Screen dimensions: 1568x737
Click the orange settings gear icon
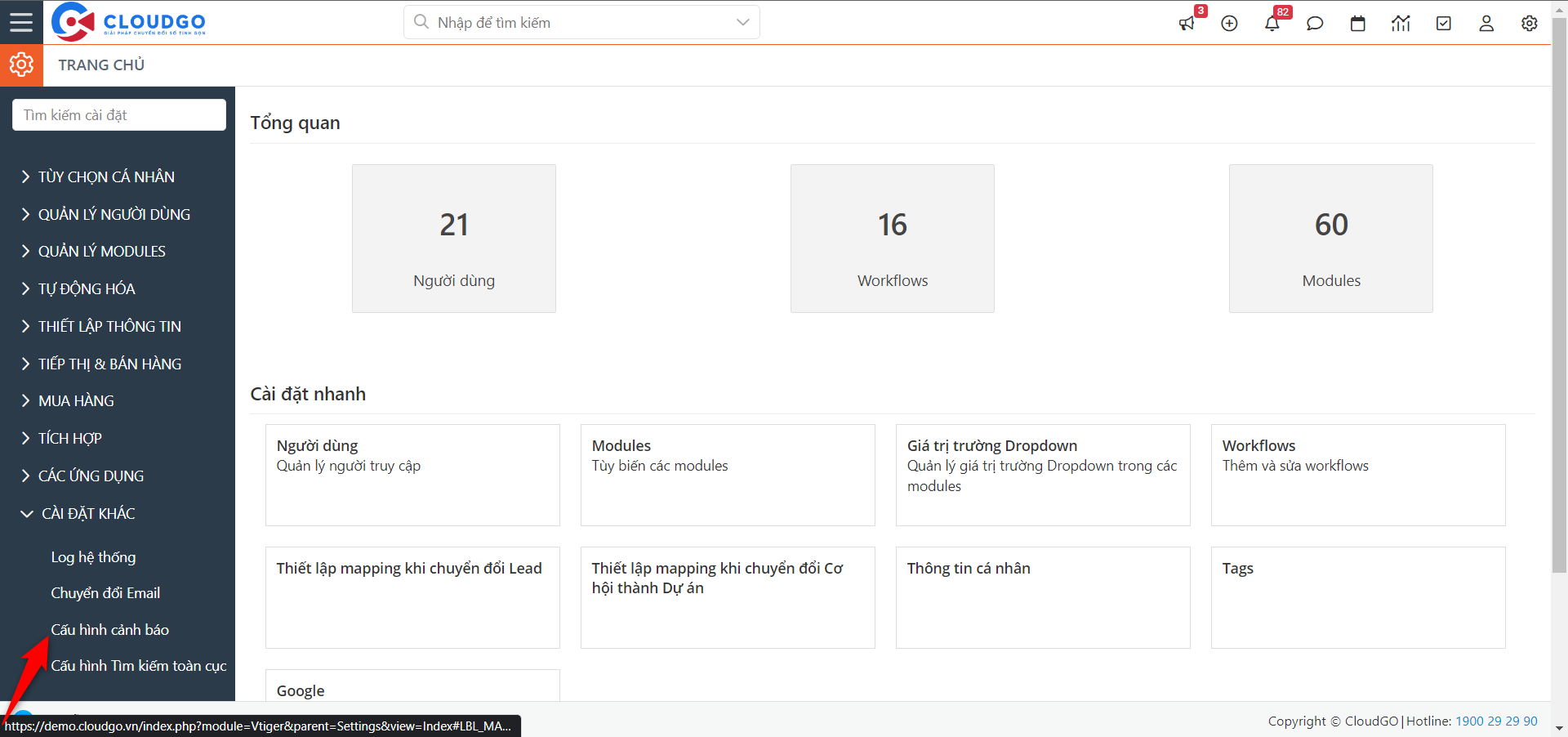pos(21,65)
